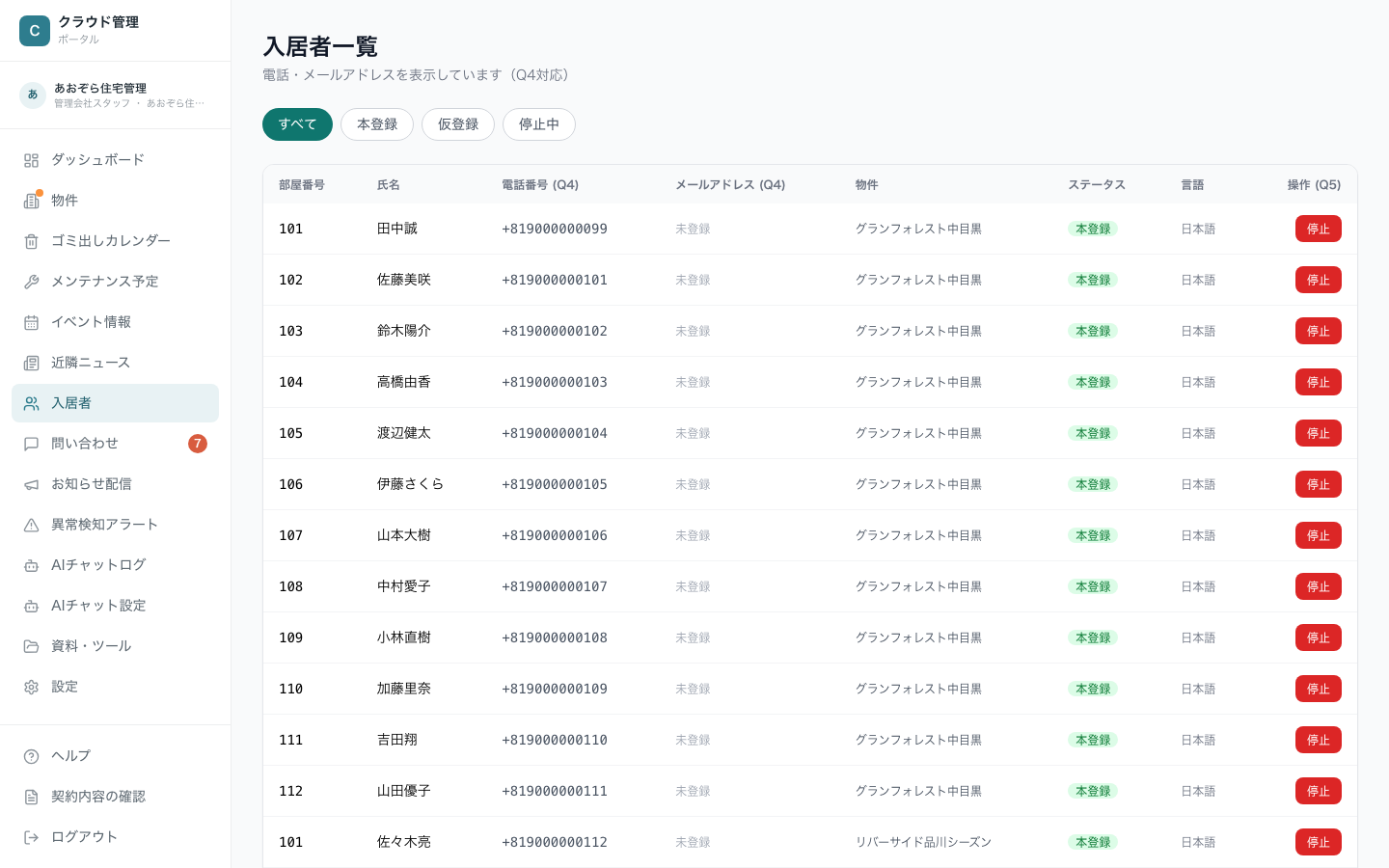Show 停止中 residents filter

[539, 124]
